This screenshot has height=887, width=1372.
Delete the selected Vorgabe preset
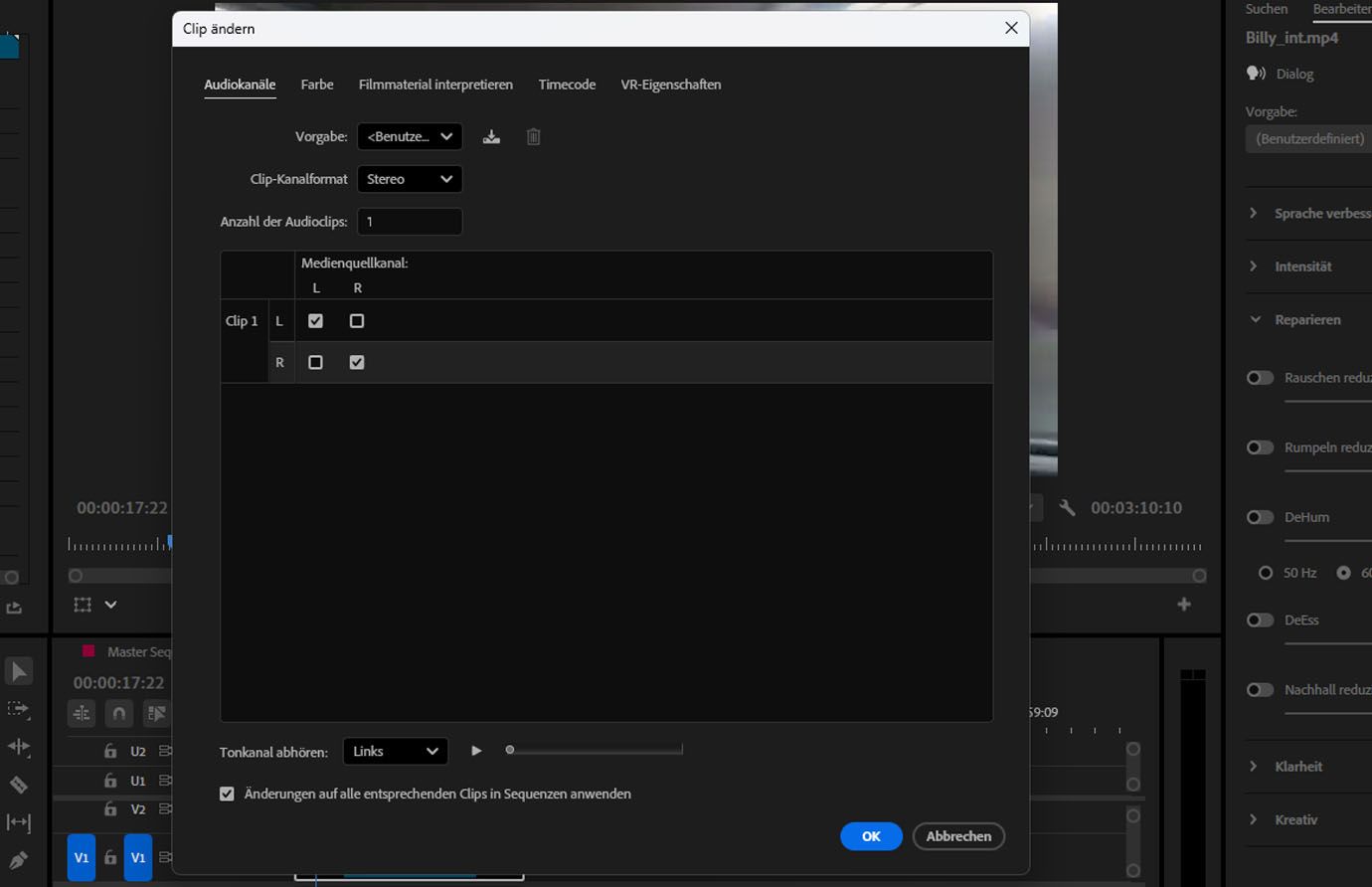click(x=533, y=136)
